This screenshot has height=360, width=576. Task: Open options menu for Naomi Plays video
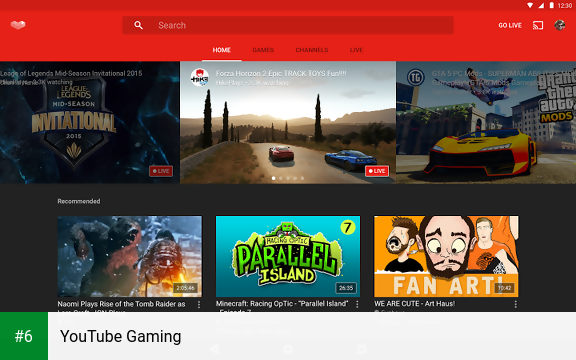point(199,305)
